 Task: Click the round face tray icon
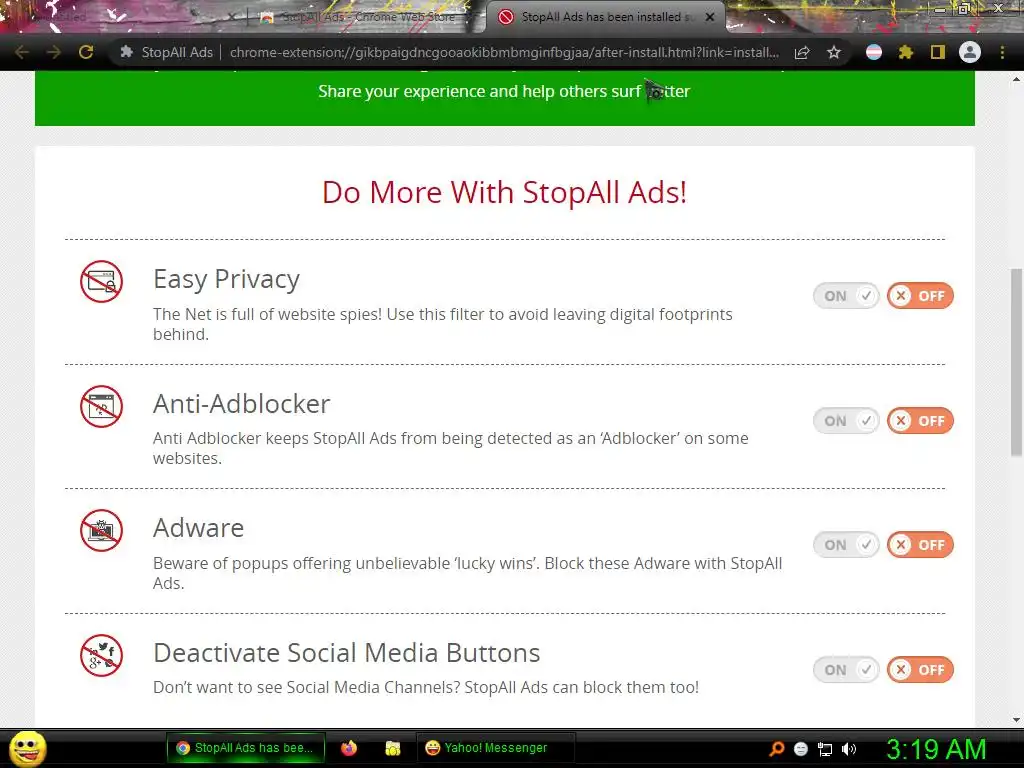point(801,749)
